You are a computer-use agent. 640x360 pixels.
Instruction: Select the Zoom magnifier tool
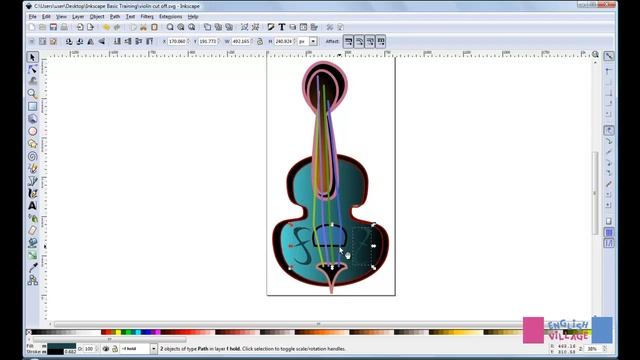[x=33, y=93]
